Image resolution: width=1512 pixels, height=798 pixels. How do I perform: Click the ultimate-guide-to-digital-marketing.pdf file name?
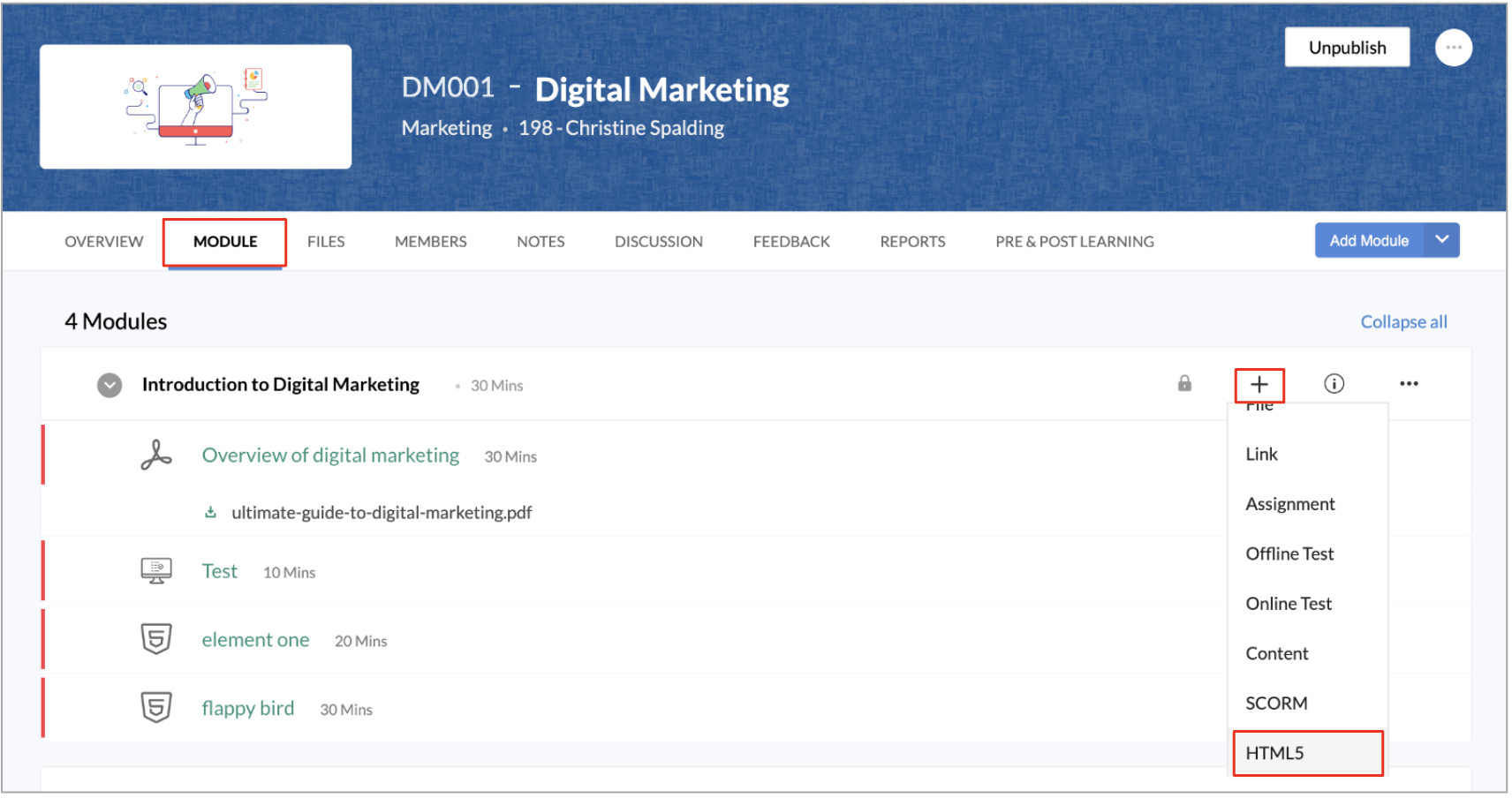(382, 513)
